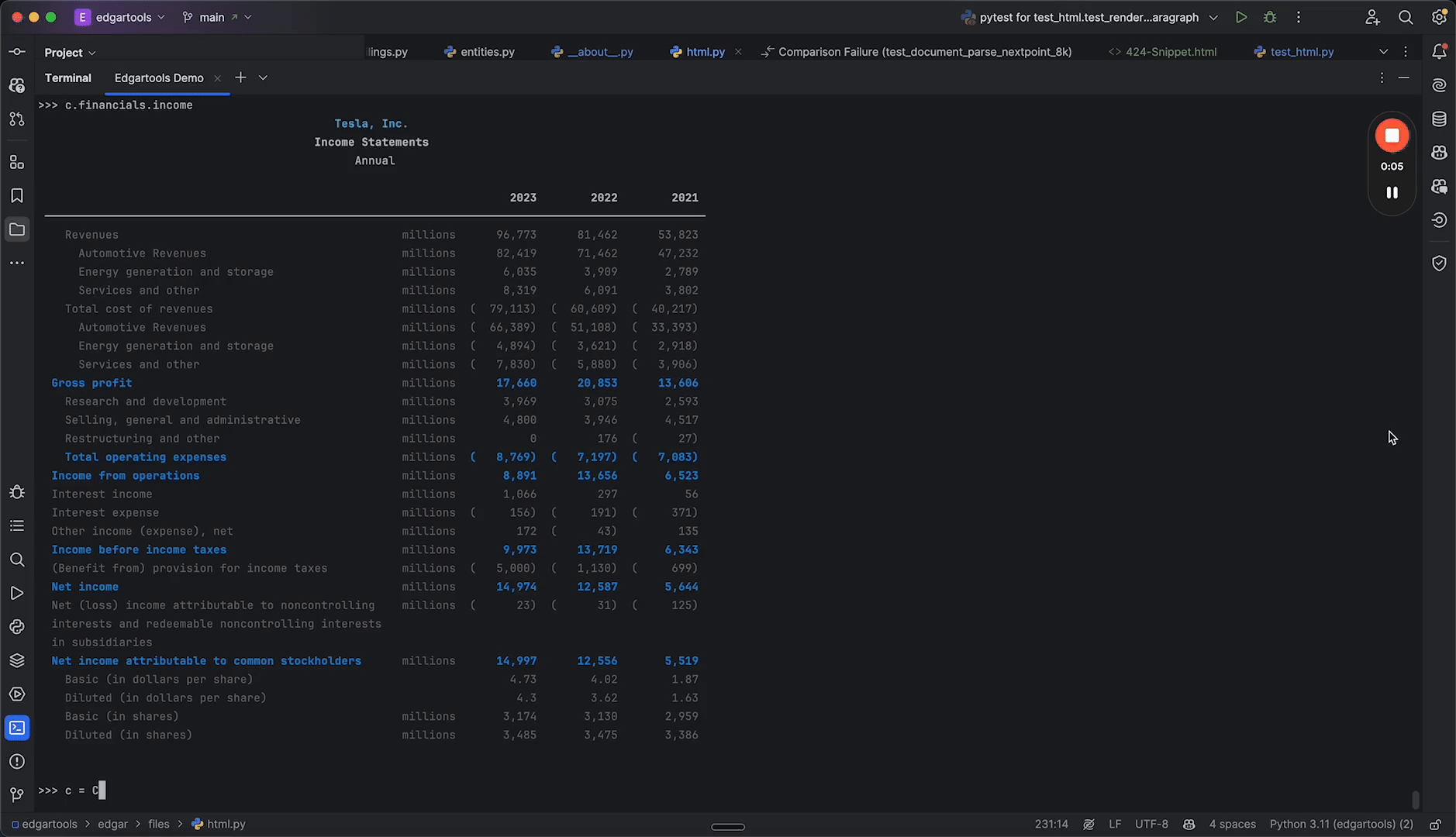
Task: Switch to the Terminal tab
Action: click(68, 77)
